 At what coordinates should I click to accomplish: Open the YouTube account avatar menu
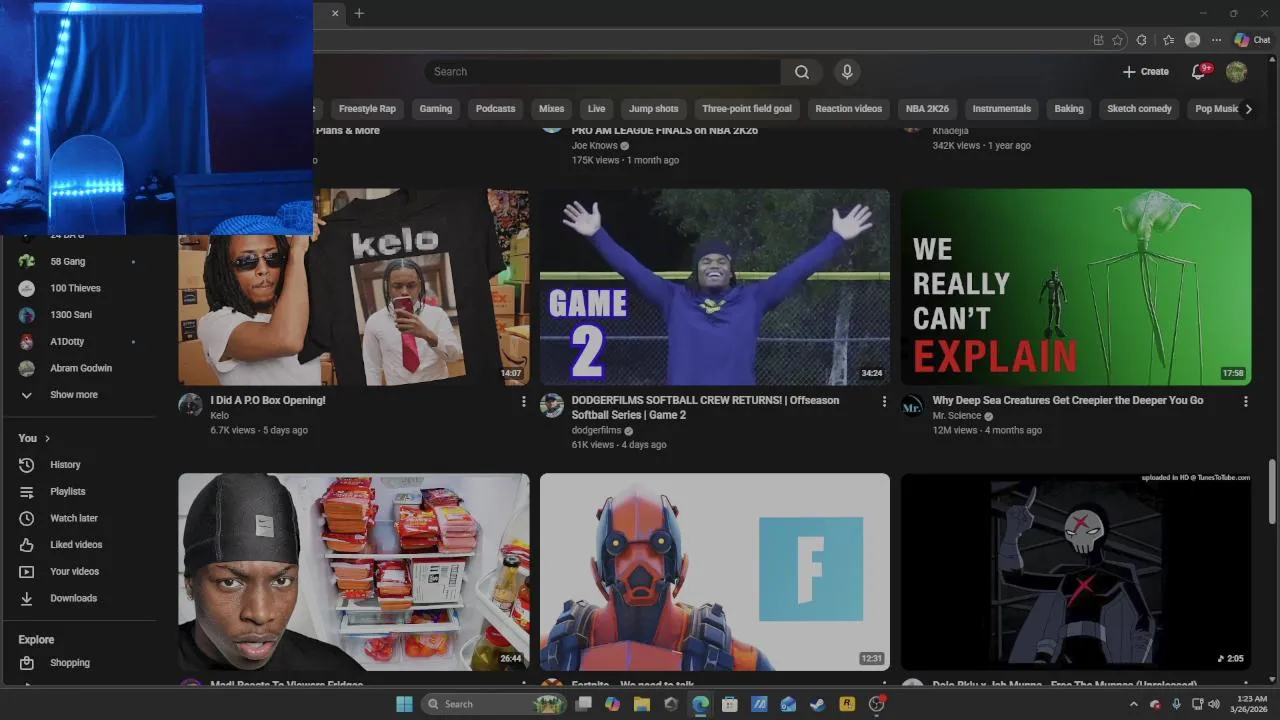coord(1236,72)
